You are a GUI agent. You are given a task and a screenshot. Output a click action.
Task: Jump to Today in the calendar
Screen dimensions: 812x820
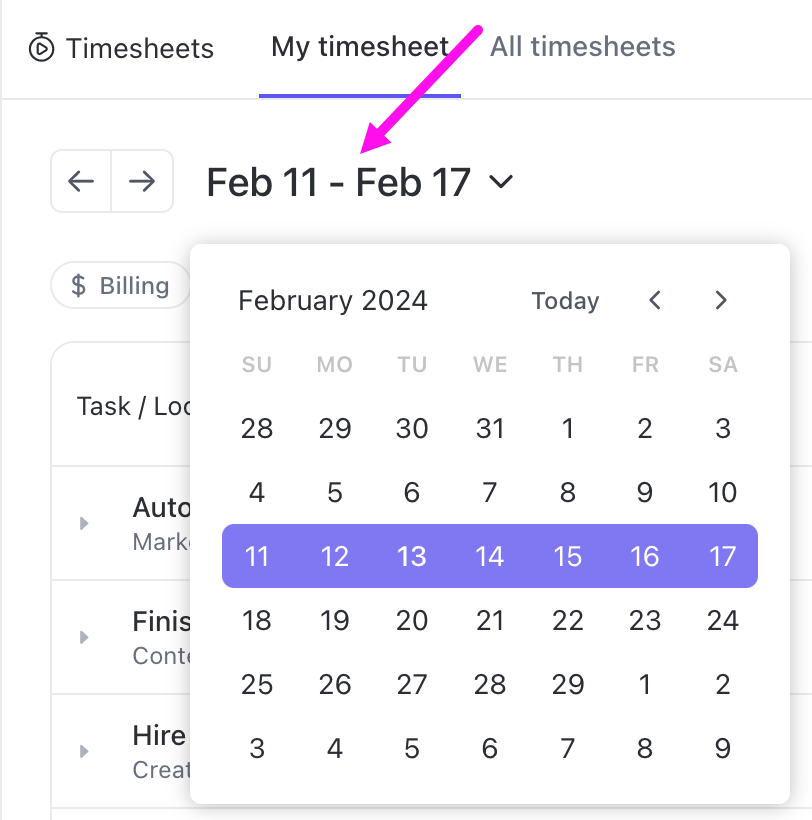coord(565,301)
